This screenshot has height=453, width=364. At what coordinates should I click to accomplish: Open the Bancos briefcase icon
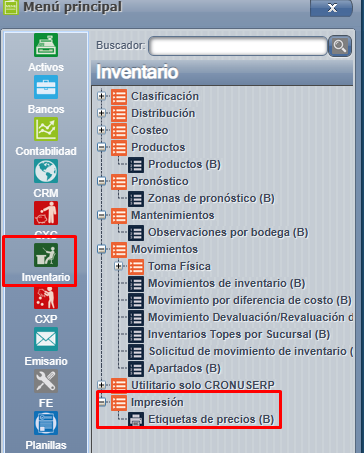tap(46, 87)
